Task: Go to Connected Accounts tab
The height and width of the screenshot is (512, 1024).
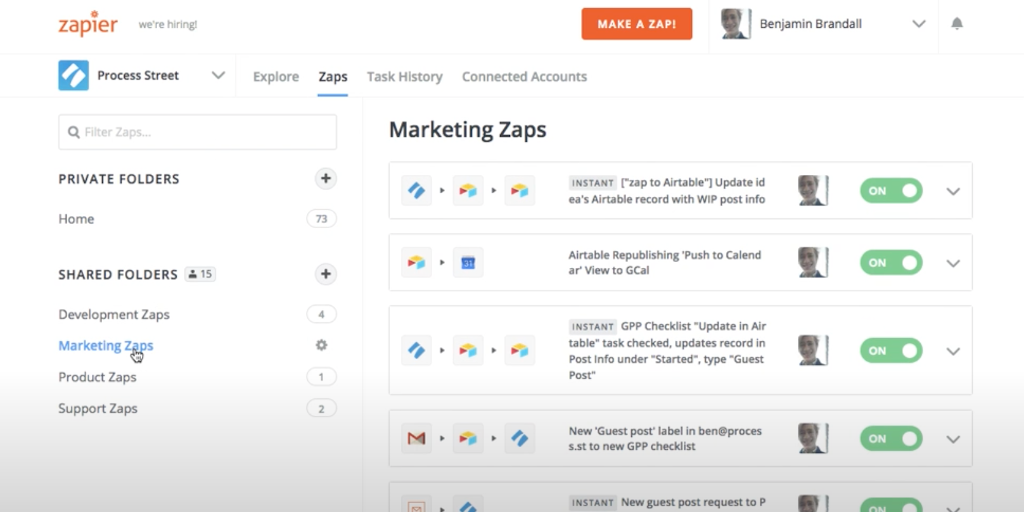Action: (x=524, y=77)
